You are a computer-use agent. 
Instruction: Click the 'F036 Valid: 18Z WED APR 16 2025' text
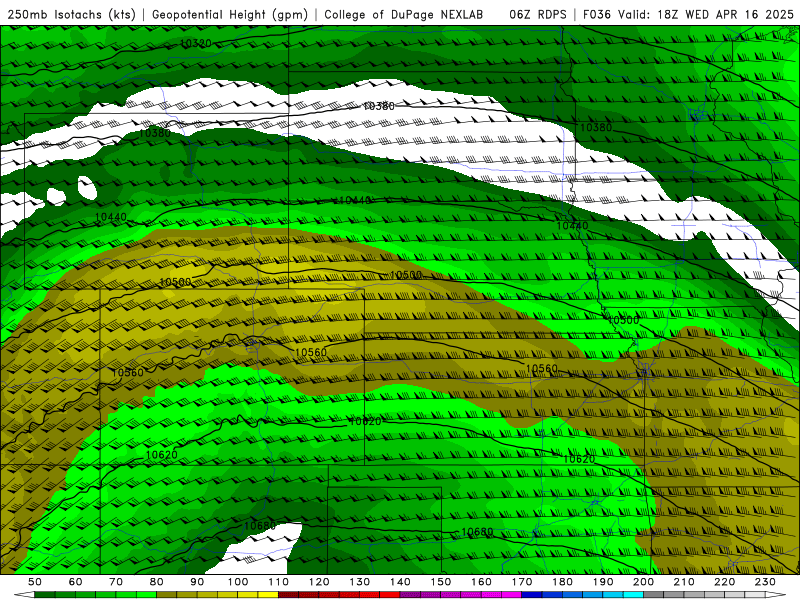[688, 15]
